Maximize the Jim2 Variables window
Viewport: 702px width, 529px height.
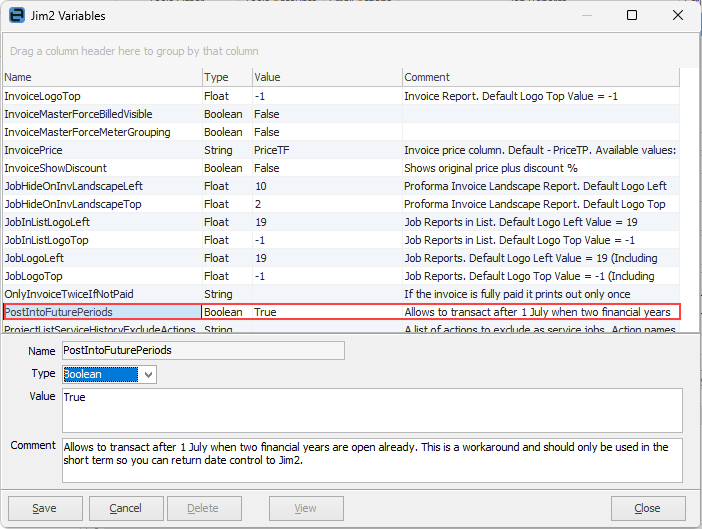(632, 15)
